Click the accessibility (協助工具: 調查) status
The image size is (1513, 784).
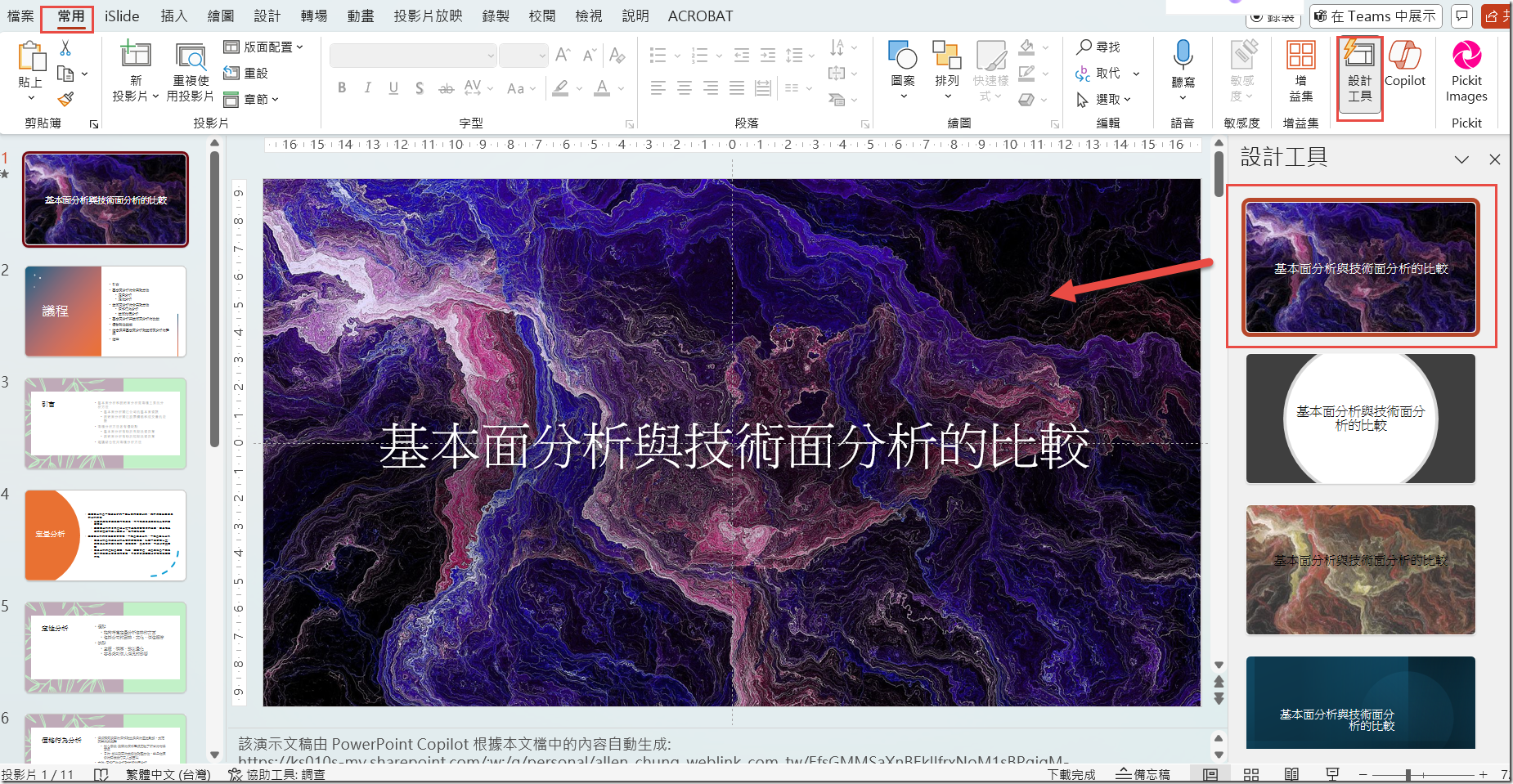pos(276,774)
